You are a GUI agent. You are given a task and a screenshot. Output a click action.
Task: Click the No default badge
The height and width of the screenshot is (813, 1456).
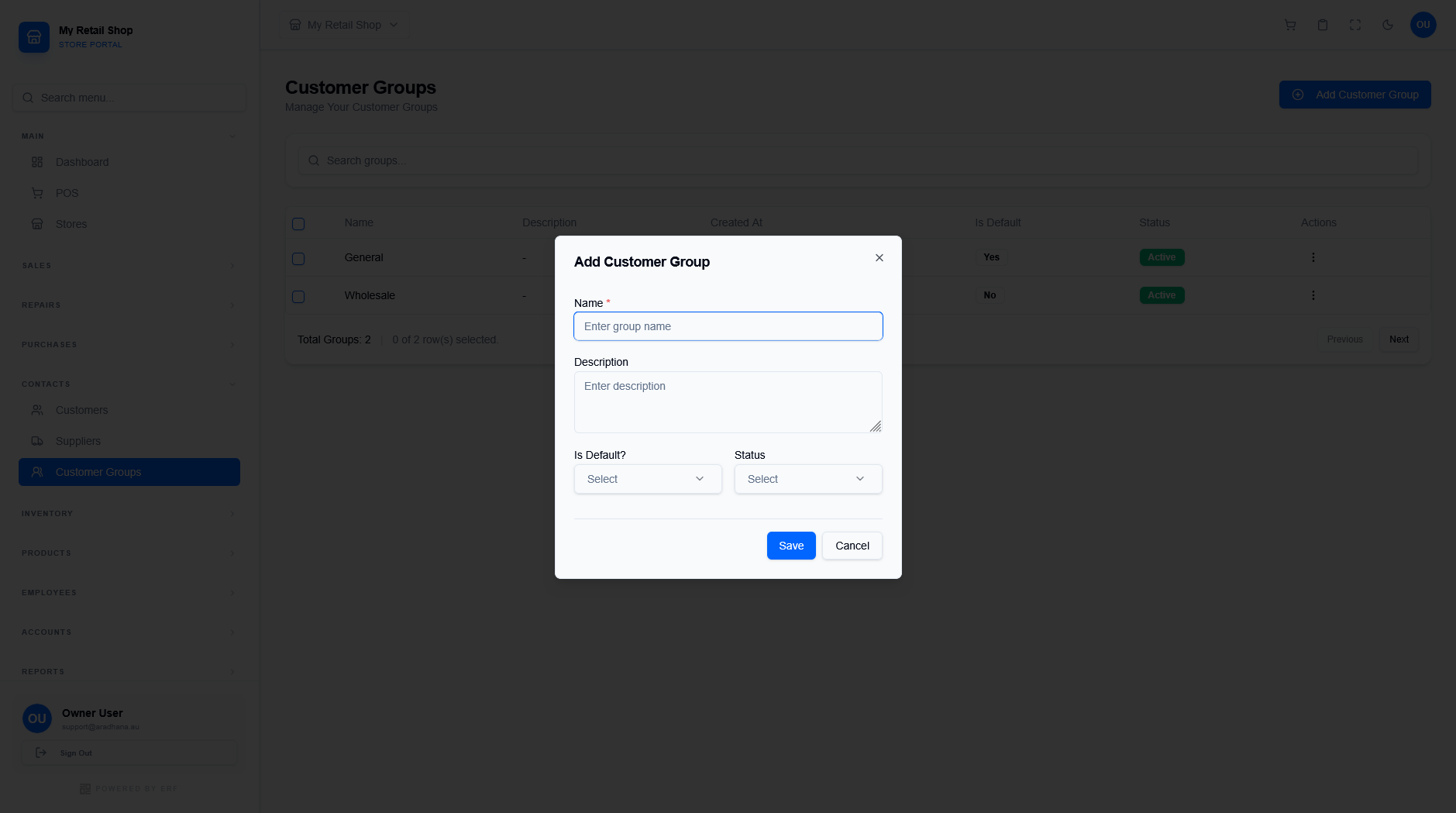click(x=990, y=295)
